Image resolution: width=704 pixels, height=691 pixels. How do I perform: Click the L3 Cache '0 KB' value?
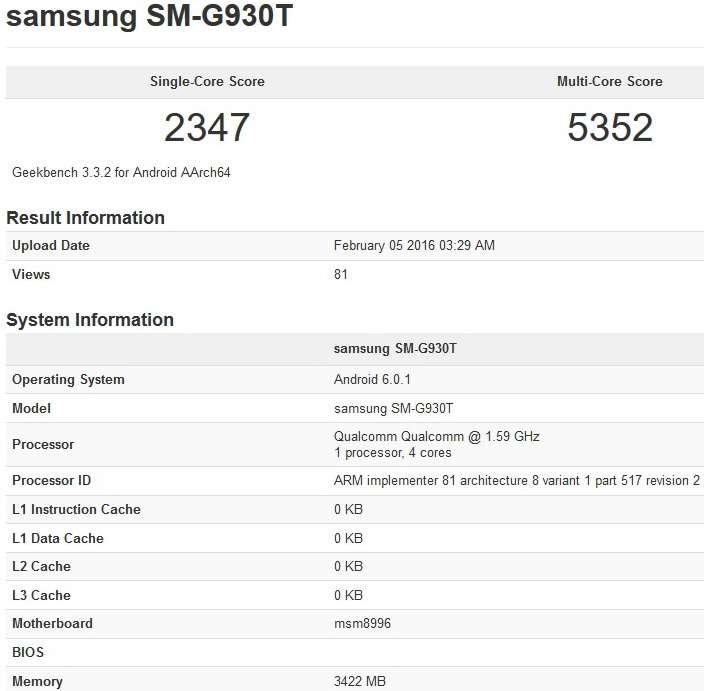[x=348, y=595]
